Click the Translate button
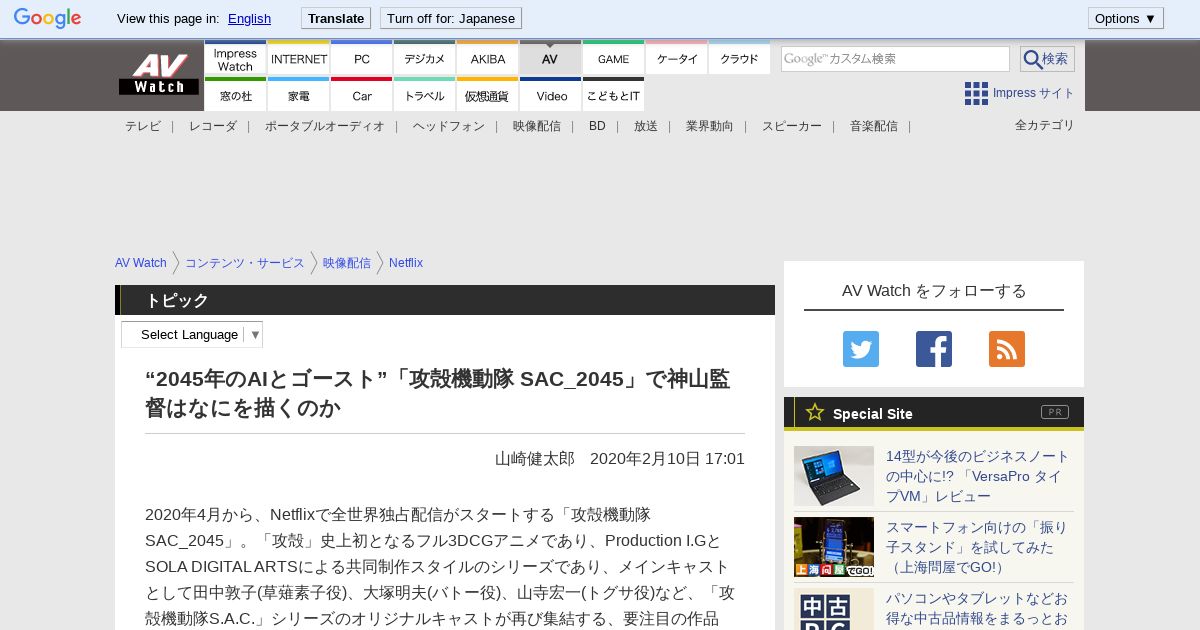The width and height of the screenshot is (1200, 630). pos(336,18)
